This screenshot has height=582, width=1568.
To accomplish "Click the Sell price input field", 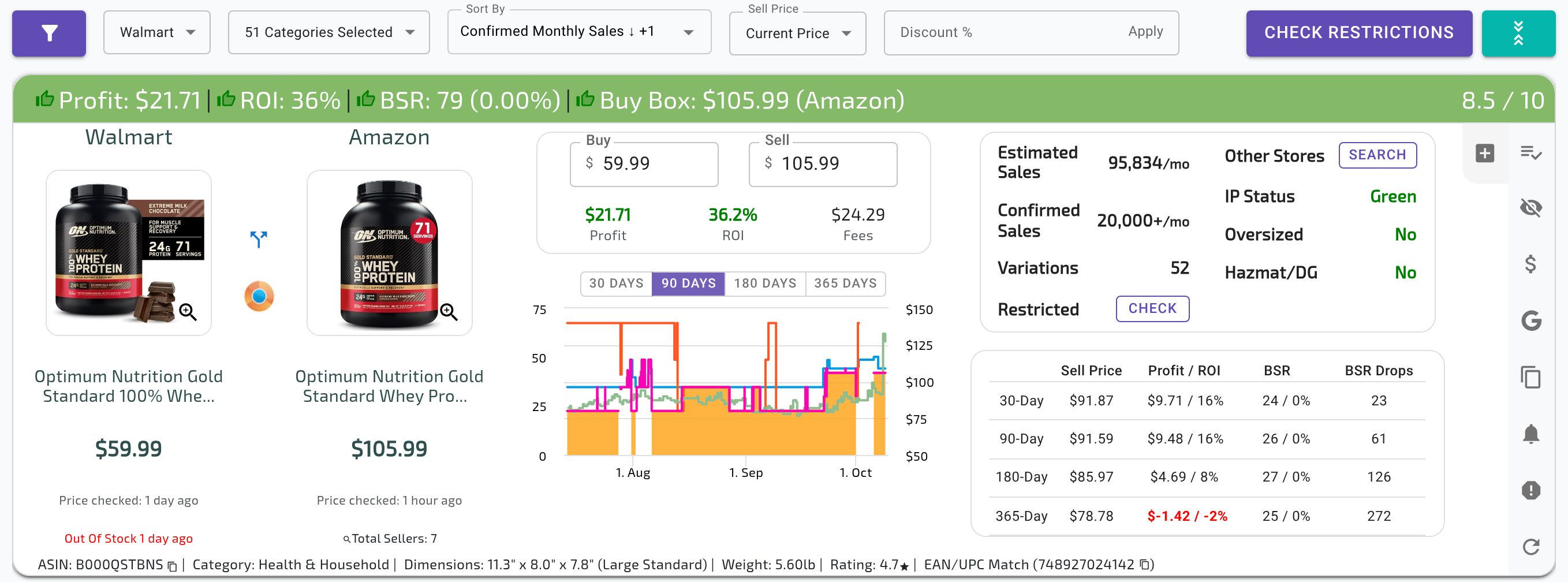I will (x=822, y=164).
